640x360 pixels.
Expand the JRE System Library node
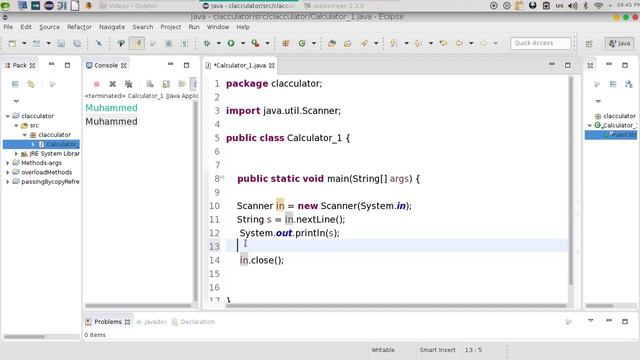16,153
